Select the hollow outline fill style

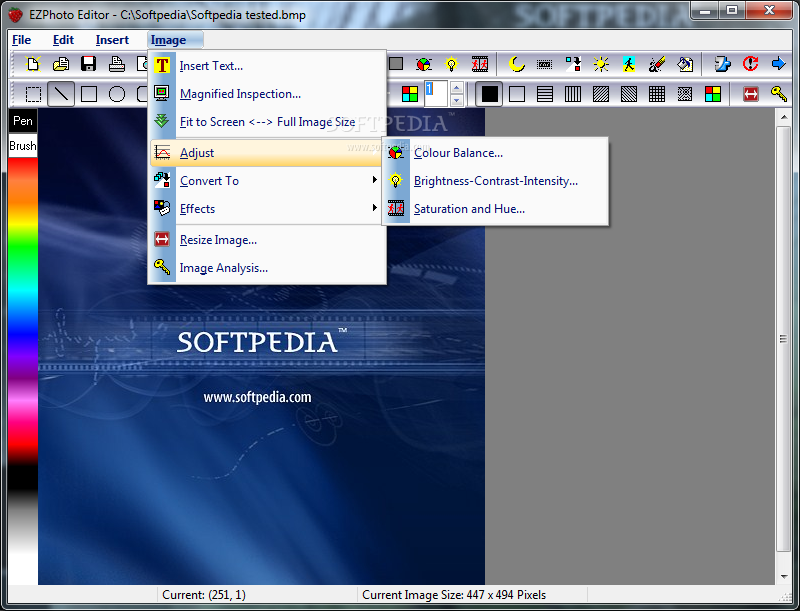[517, 94]
